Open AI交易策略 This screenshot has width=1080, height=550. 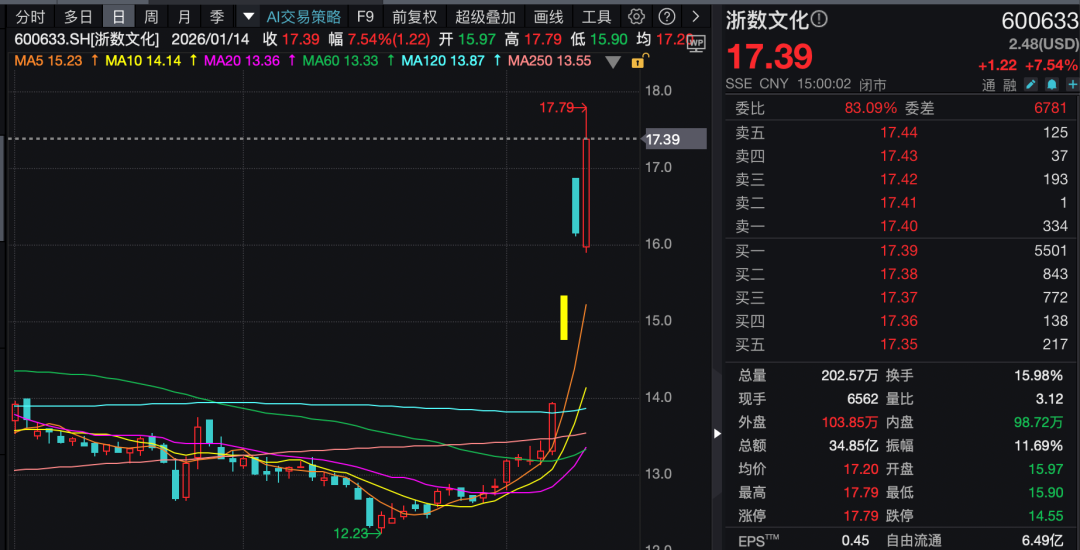[x=304, y=17]
